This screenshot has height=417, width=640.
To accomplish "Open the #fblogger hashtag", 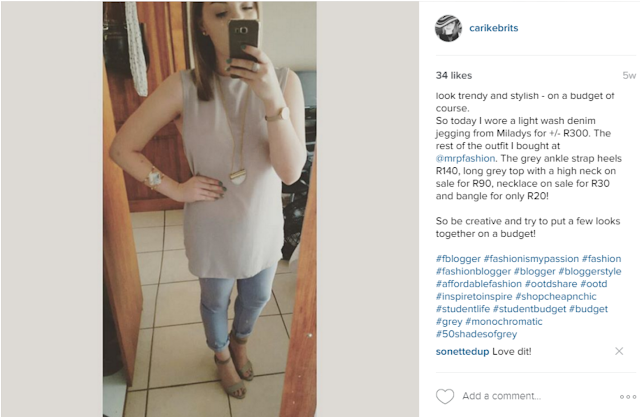I will (458, 259).
